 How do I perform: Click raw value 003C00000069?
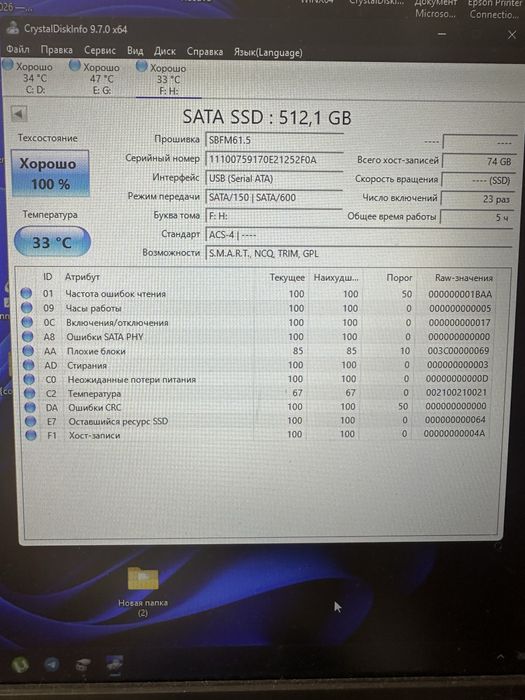[458, 350]
